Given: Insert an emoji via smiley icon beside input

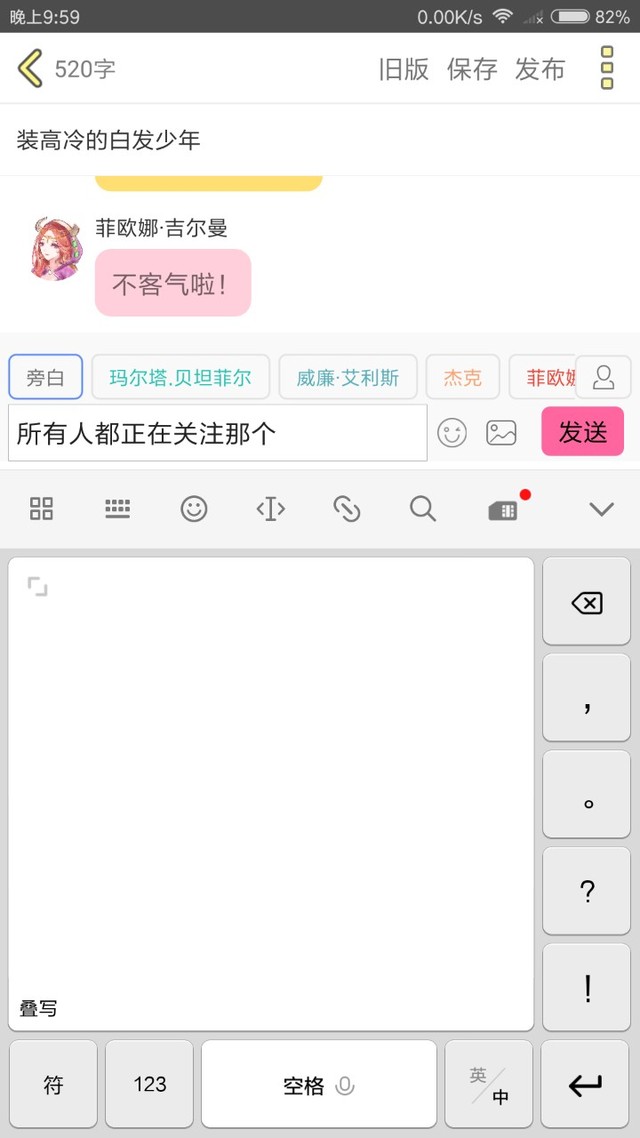Looking at the screenshot, I should point(451,433).
